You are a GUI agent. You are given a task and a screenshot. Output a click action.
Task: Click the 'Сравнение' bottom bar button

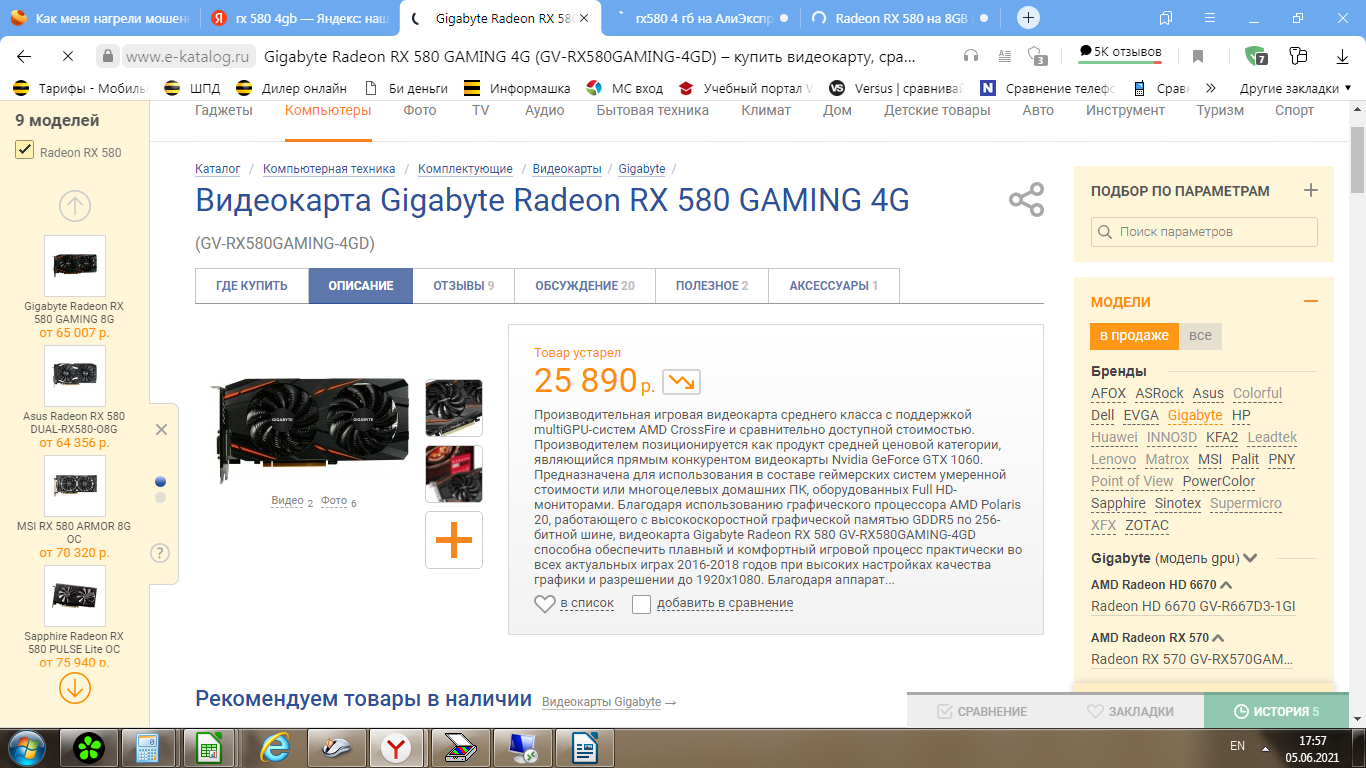[x=982, y=712]
